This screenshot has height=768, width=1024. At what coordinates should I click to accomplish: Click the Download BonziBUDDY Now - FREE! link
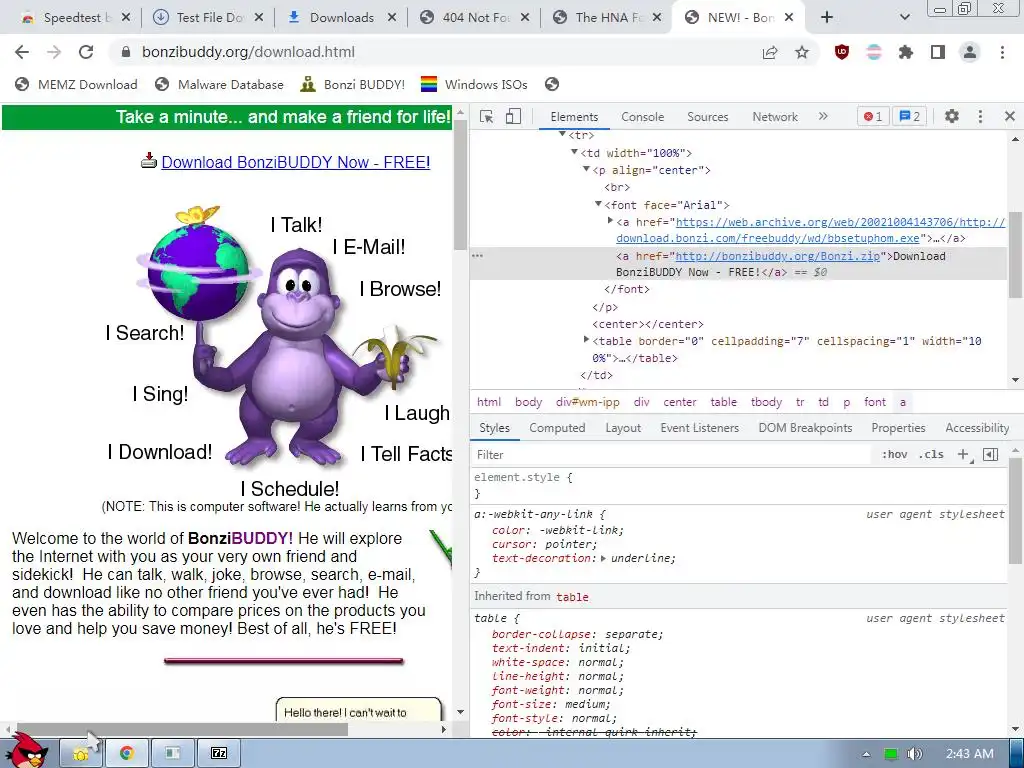295,162
